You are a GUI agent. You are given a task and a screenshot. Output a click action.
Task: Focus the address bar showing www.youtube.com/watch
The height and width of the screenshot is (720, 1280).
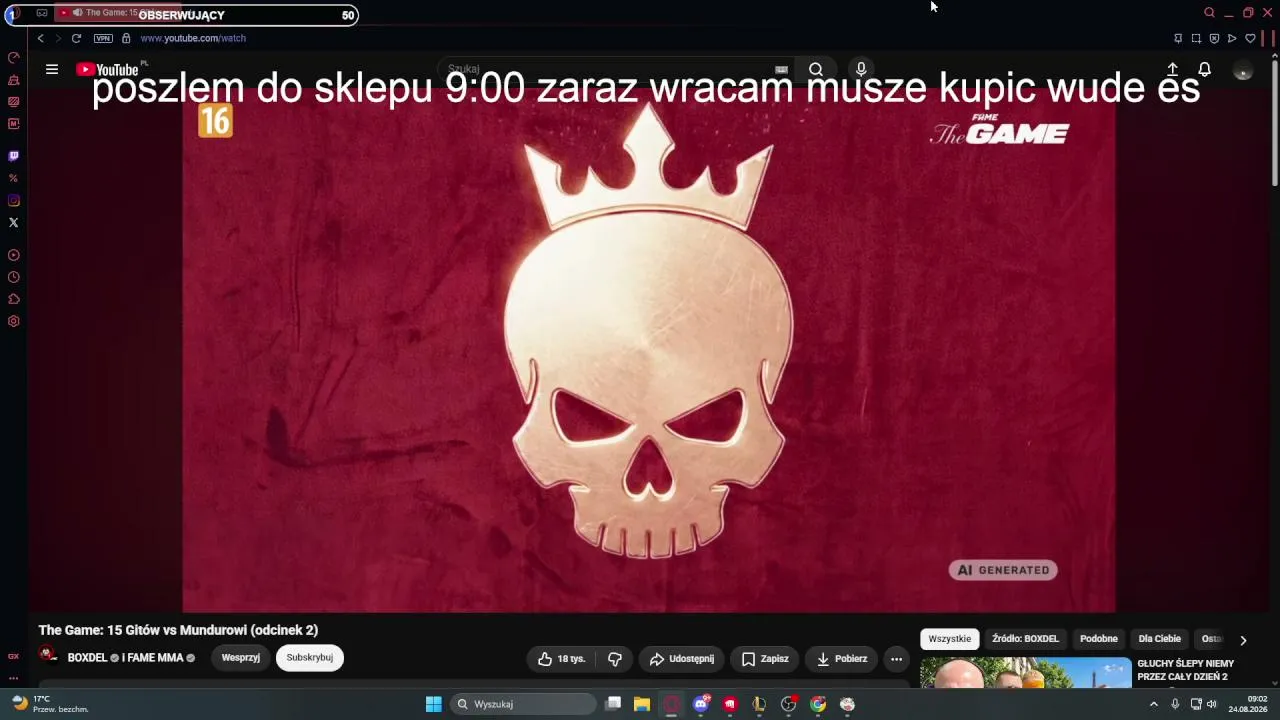tap(193, 38)
